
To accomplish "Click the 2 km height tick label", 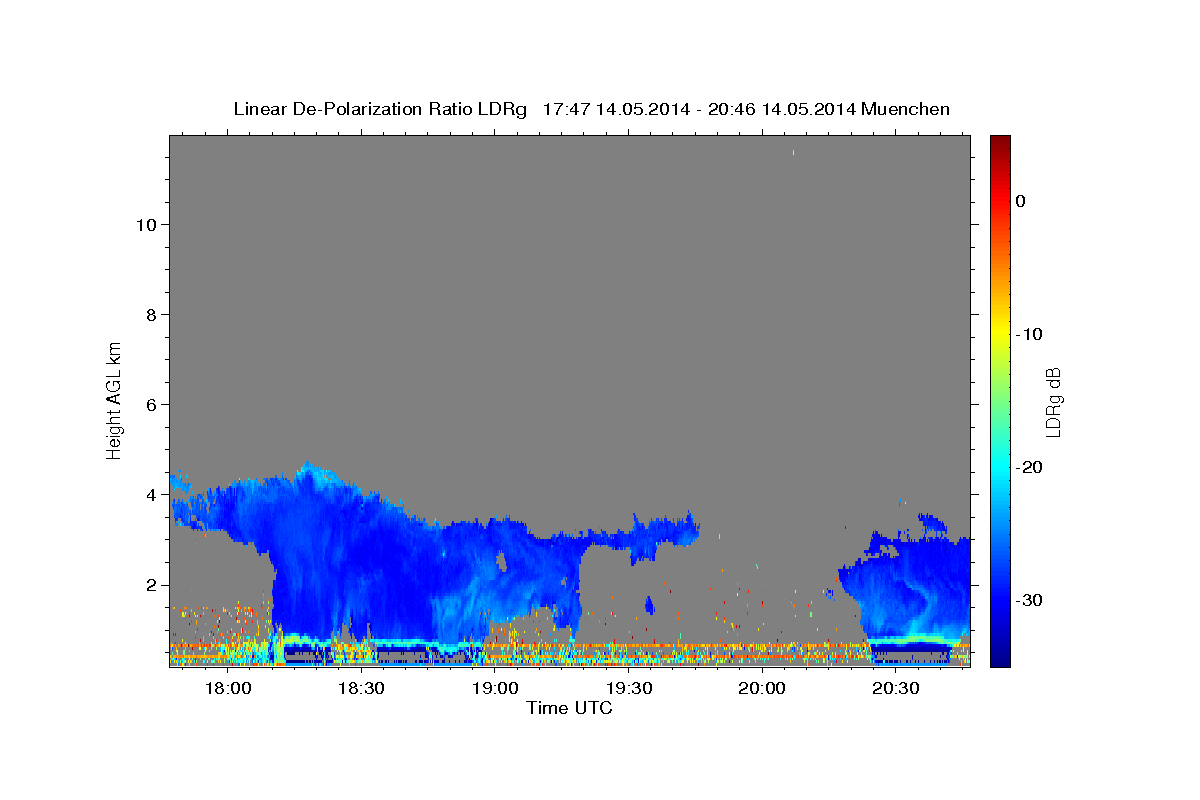I will (150, 585).
